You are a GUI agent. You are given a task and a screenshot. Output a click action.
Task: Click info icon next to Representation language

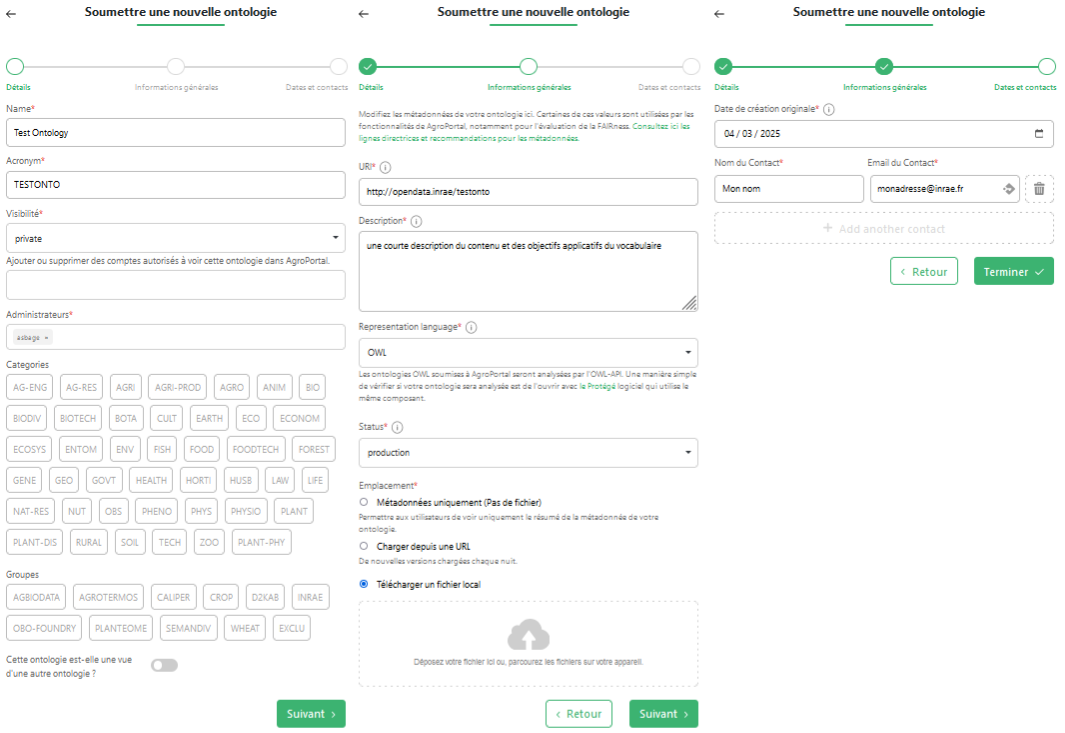click(x=471, y=327)
